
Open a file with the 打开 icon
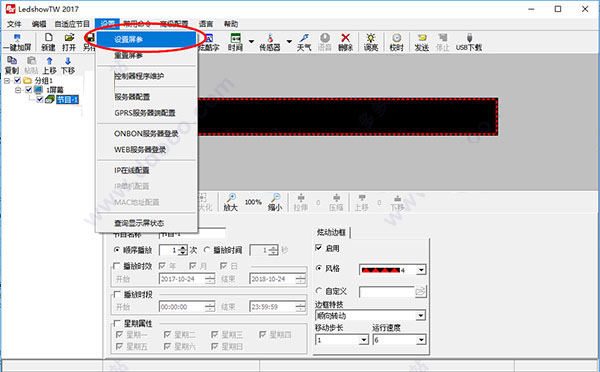[69, 42]
